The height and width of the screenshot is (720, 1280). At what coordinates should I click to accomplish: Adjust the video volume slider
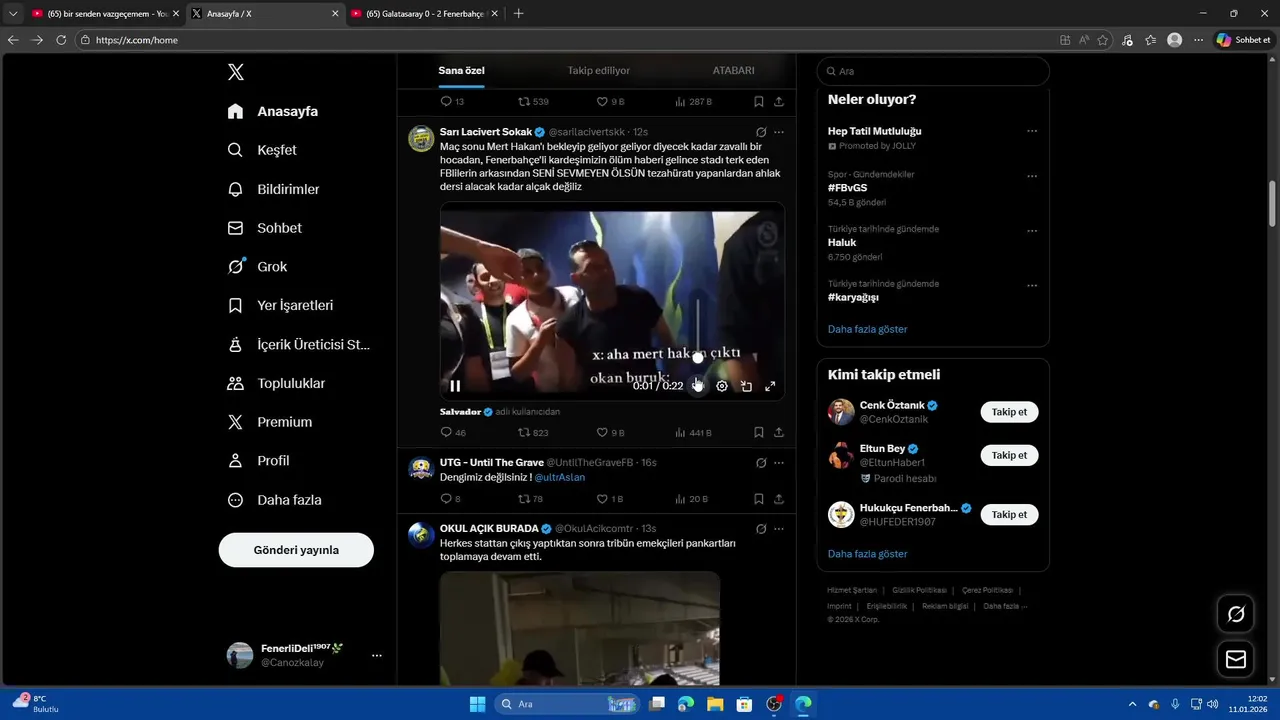click(x=698, y=328)
